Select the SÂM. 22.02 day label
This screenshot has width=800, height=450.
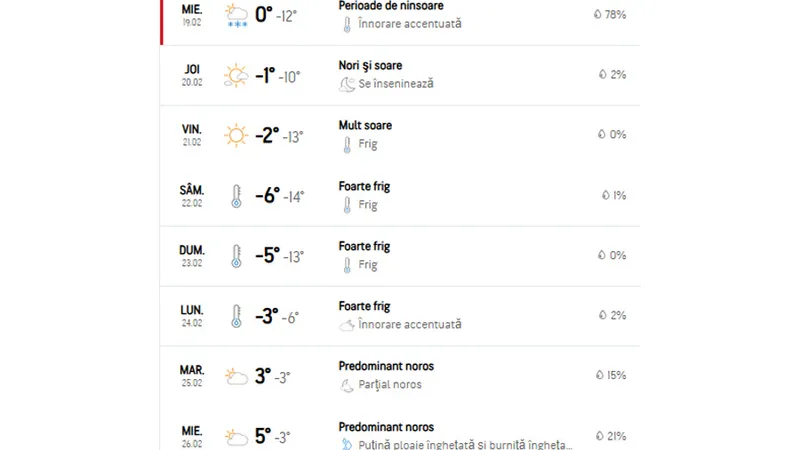point(192,196)
